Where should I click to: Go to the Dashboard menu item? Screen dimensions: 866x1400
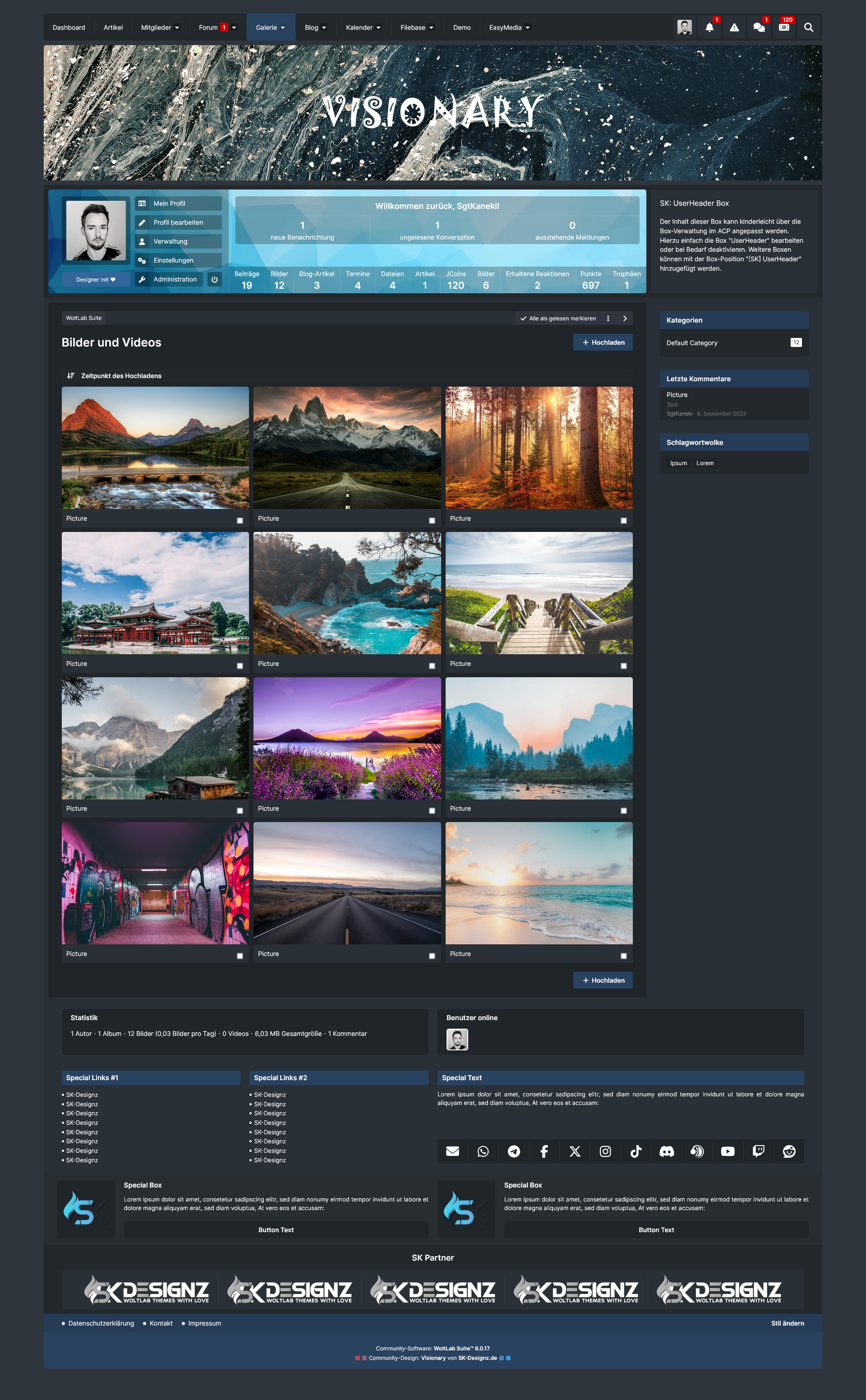point(69,28)
